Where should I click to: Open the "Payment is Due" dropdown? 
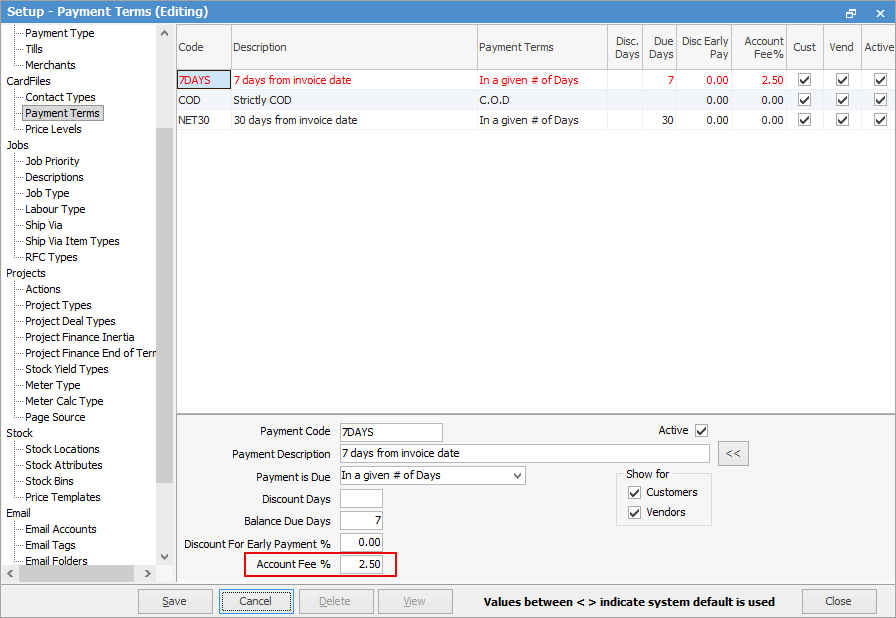518,475
